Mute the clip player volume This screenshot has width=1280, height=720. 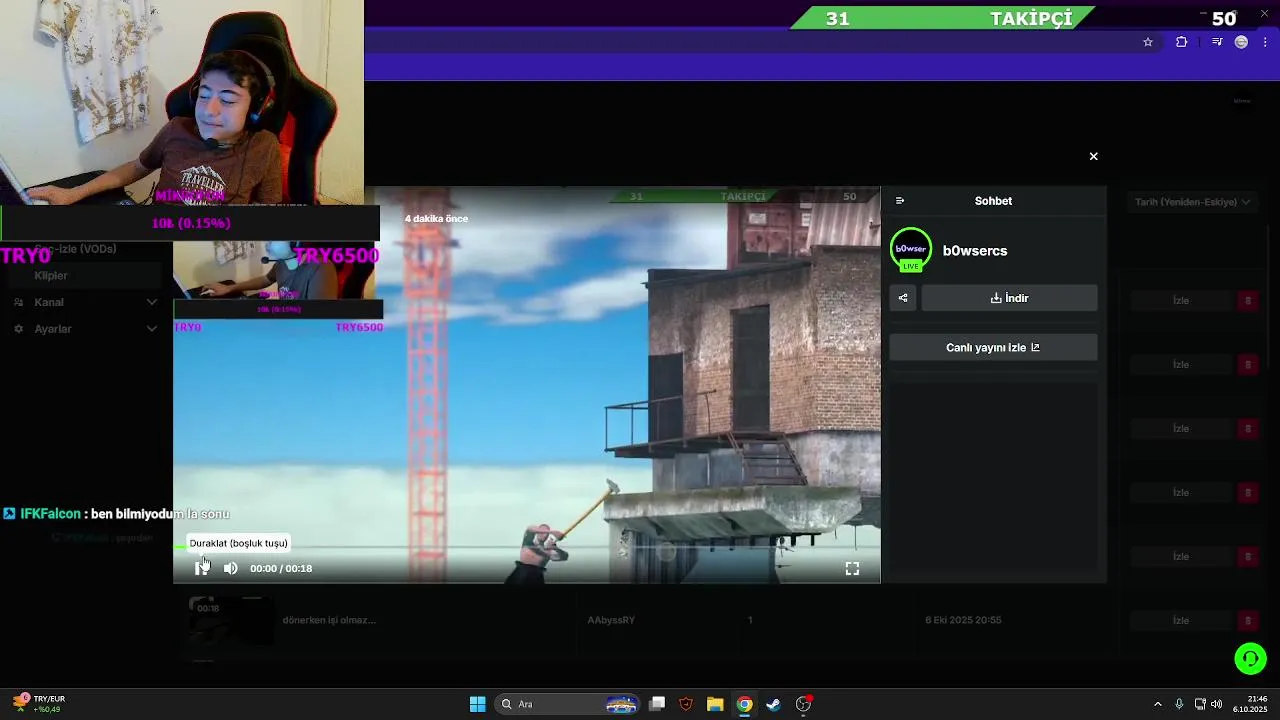[x=231, y=568]
